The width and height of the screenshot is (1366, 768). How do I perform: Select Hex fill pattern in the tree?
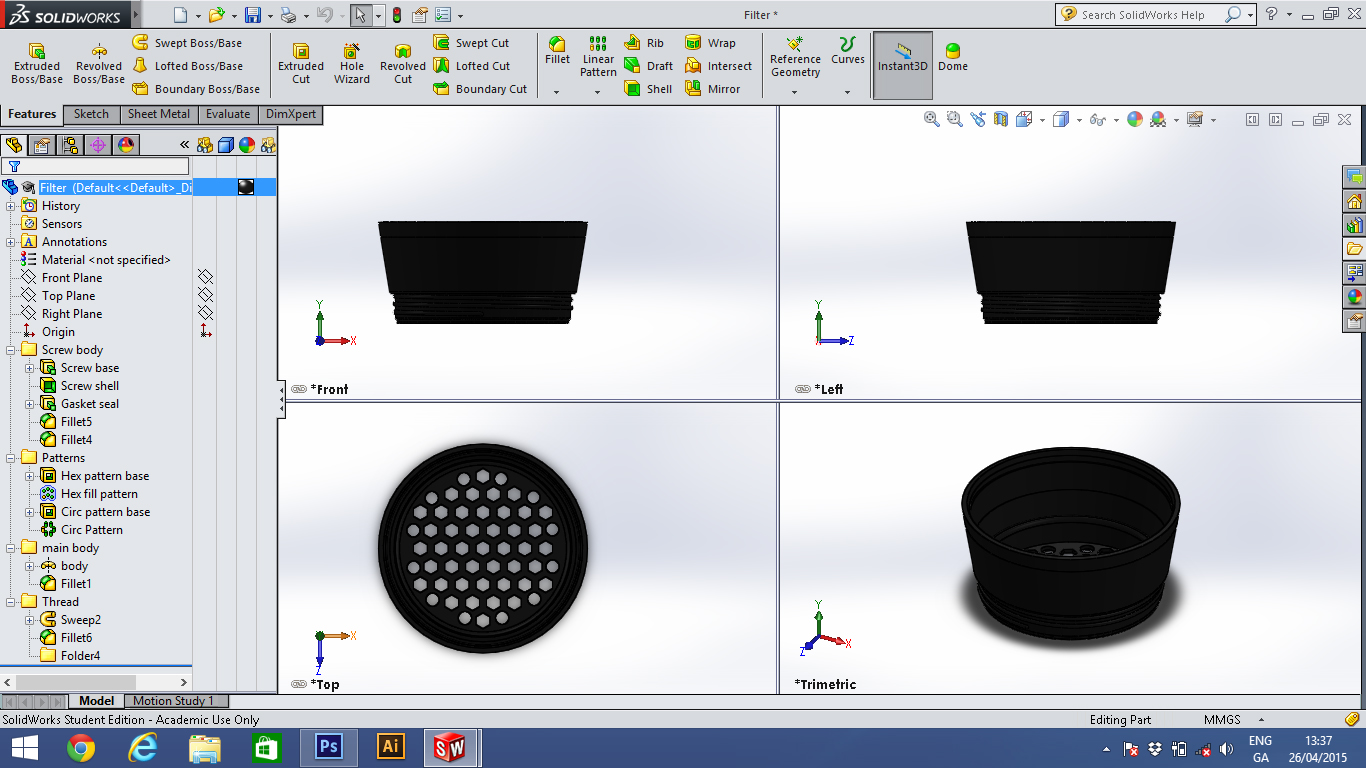(98, 494)
